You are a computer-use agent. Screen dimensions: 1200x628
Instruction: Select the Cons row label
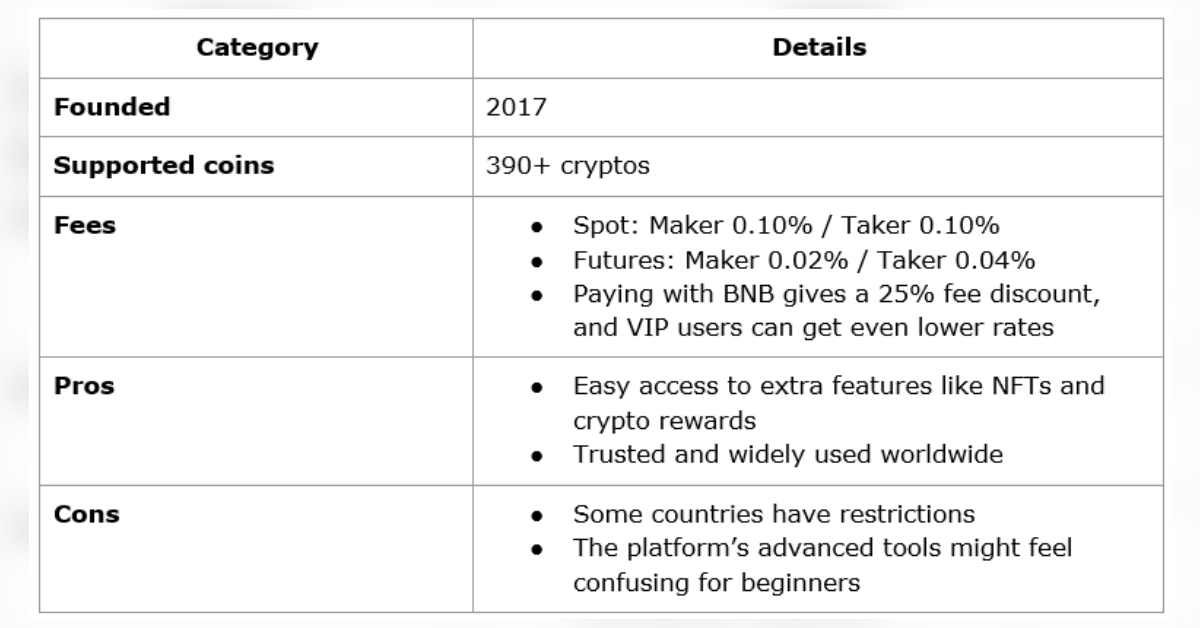click(86, 515)
